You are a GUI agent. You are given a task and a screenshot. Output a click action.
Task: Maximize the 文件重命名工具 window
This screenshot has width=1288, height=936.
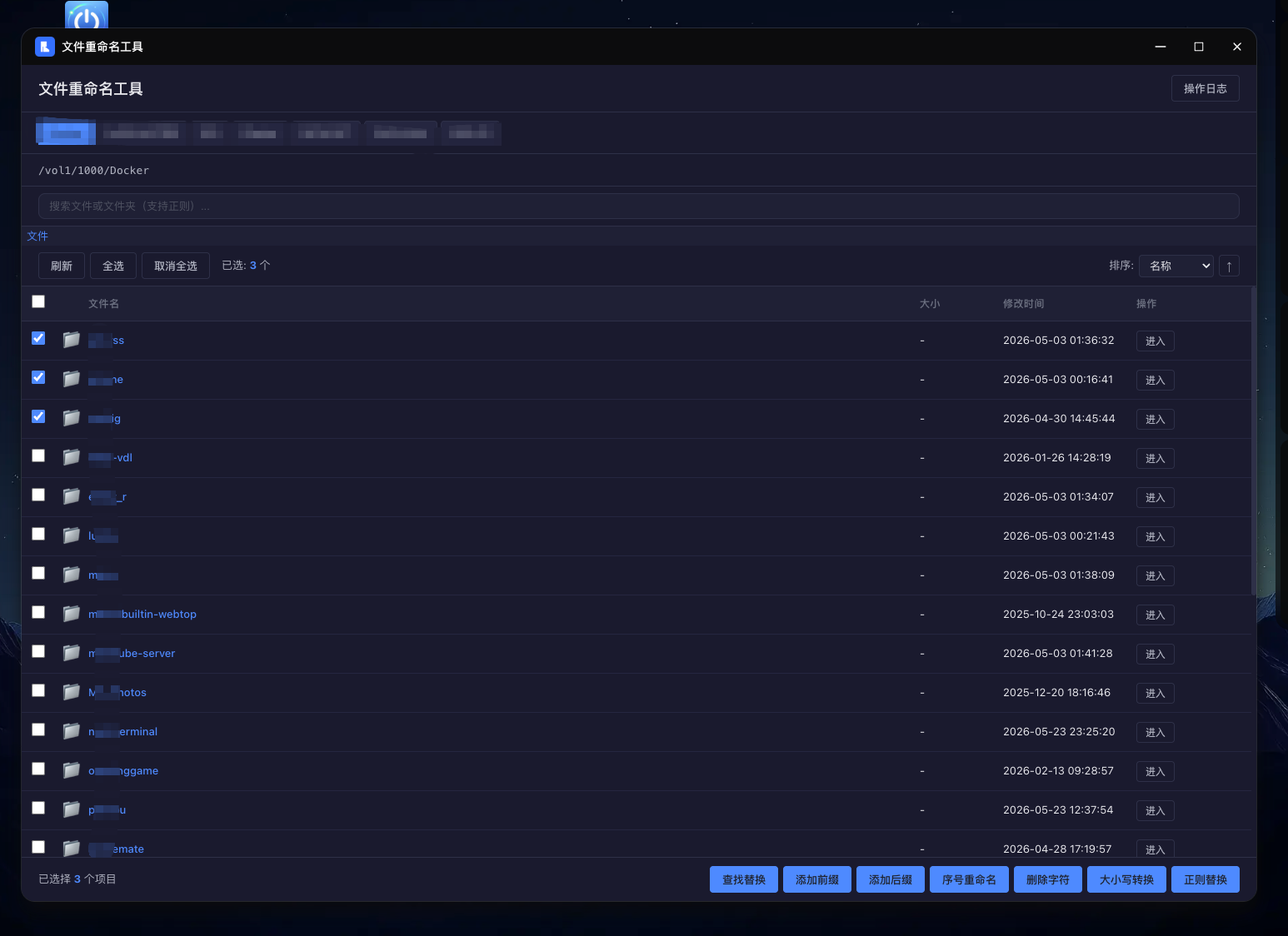coord(1199,47)
